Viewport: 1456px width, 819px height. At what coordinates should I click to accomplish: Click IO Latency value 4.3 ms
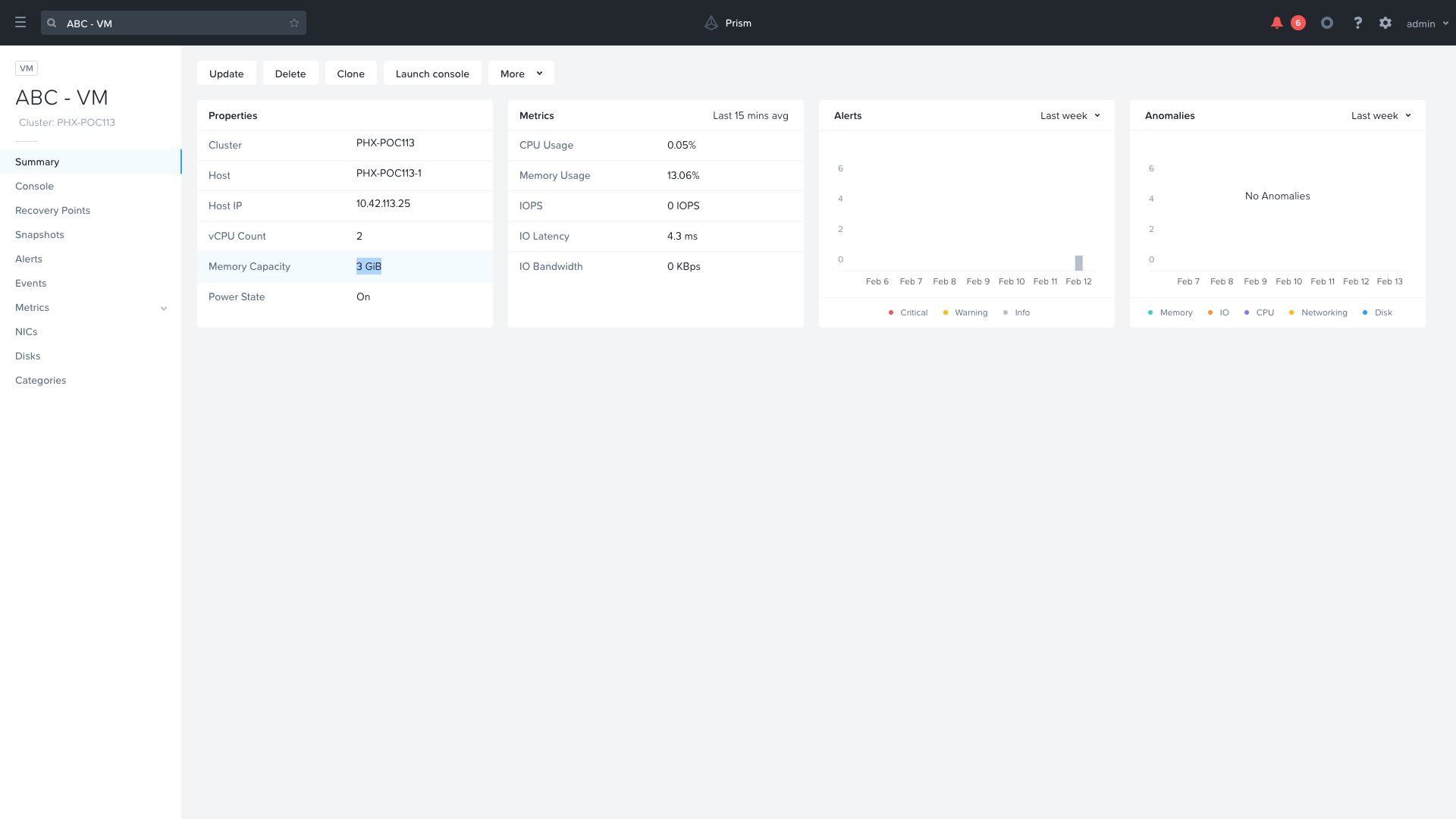pos(682,236)
